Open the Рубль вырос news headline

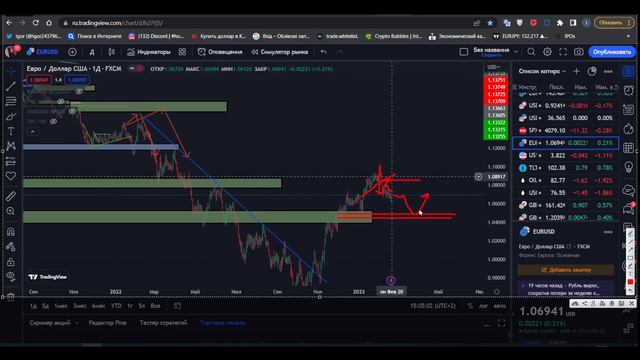566,289
